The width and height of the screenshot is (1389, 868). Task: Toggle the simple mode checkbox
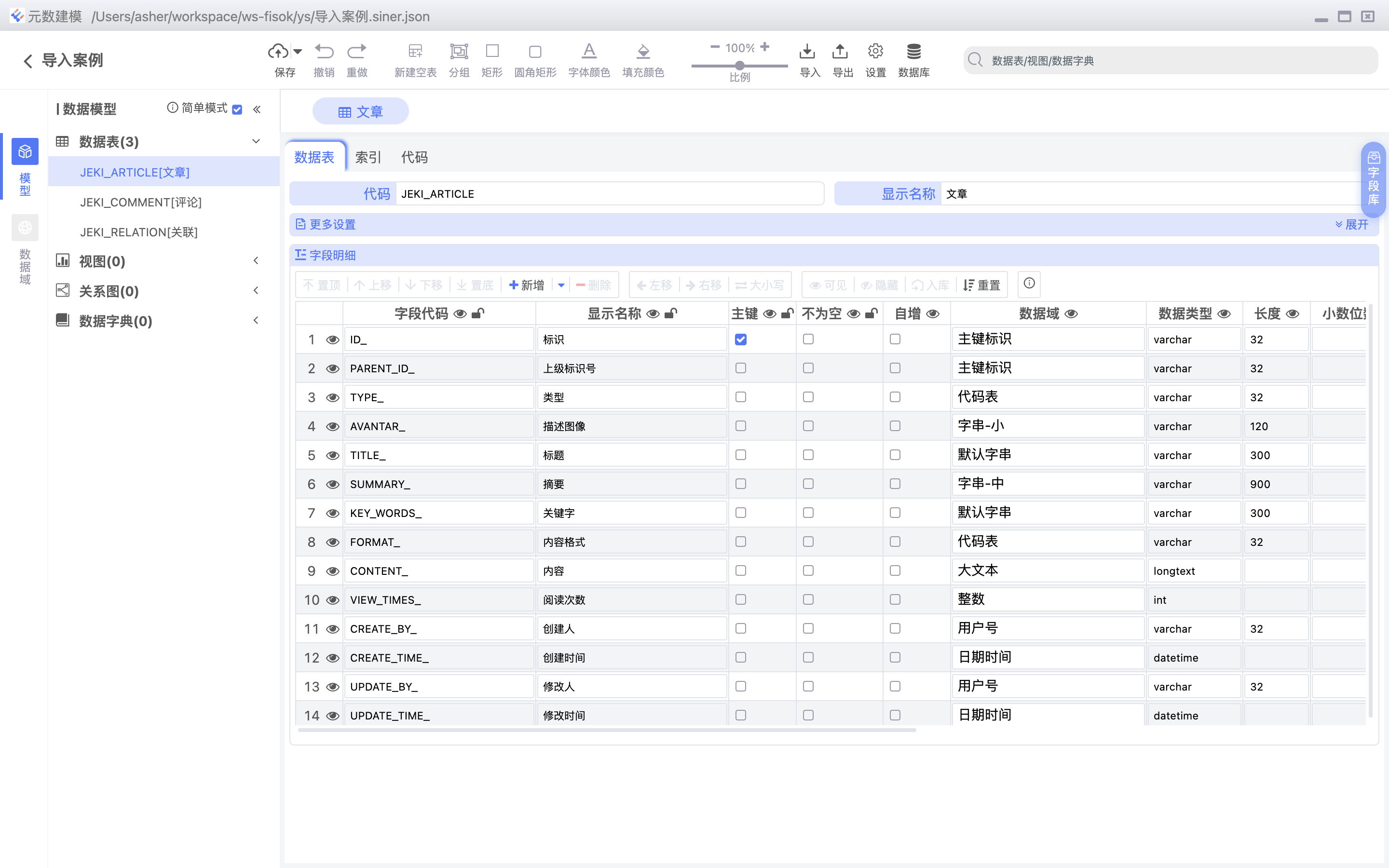tap(237, 109)
